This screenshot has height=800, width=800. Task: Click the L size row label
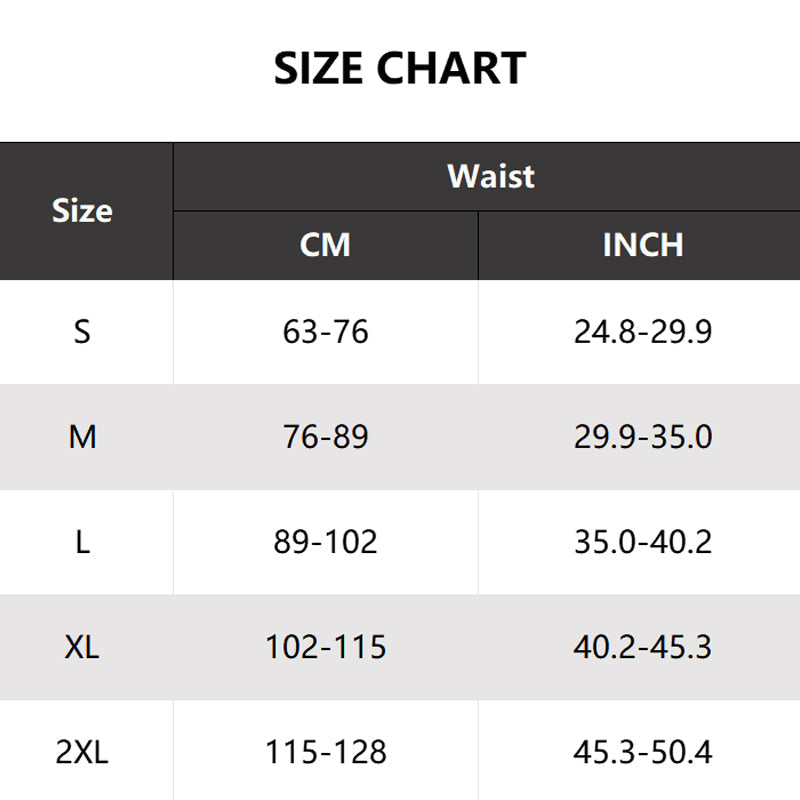coord(82,542)
